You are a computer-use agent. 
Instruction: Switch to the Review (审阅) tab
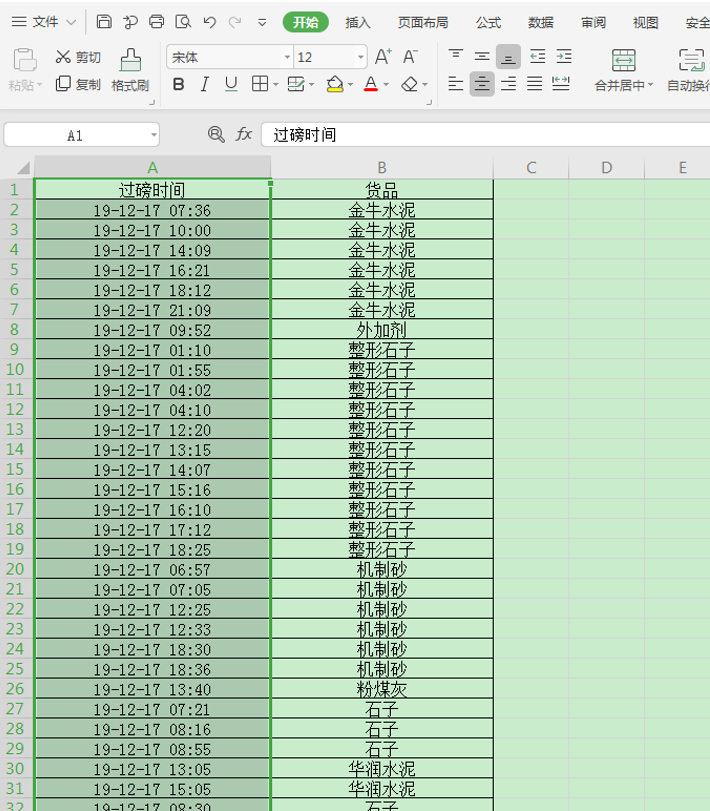593,22
